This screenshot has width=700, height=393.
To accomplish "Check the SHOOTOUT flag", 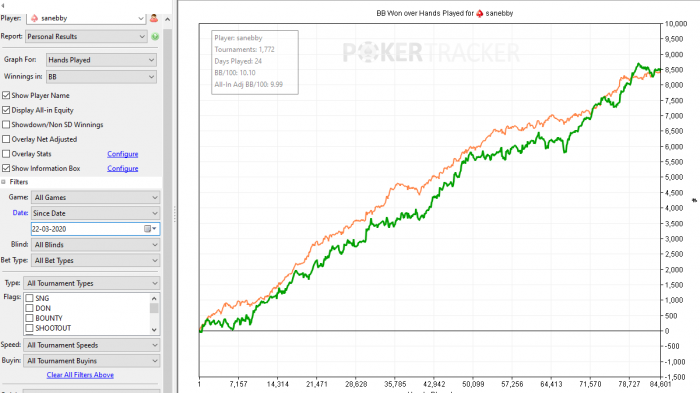I will click(29, 328).
